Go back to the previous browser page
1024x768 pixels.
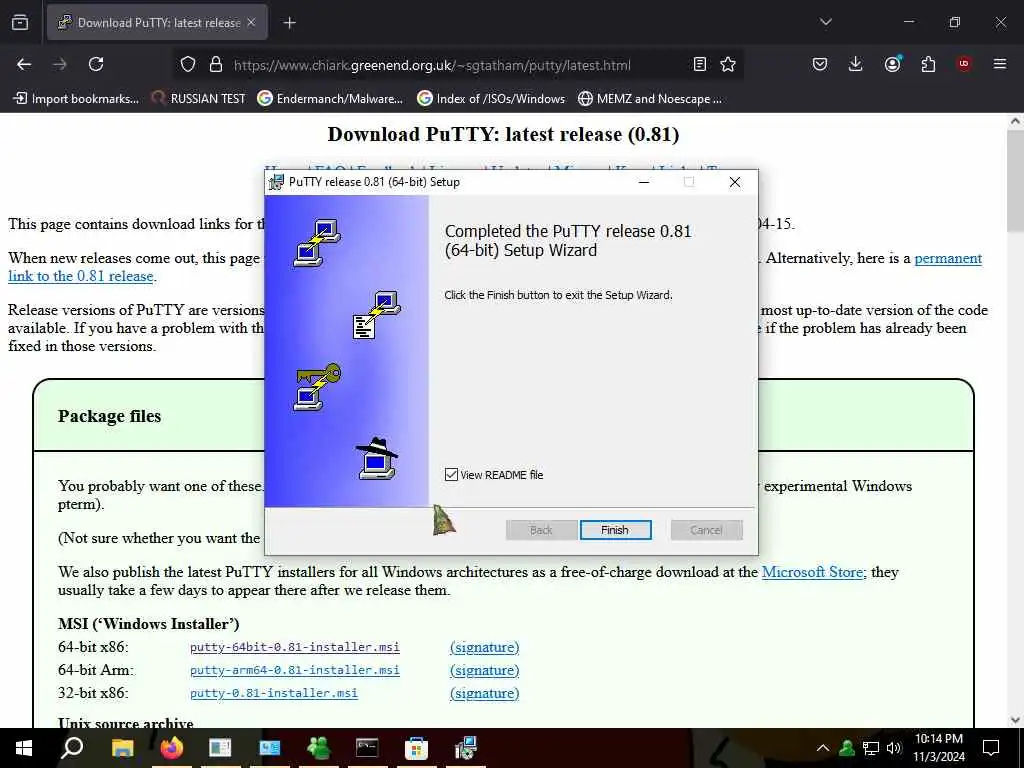(x=24, y=64)
